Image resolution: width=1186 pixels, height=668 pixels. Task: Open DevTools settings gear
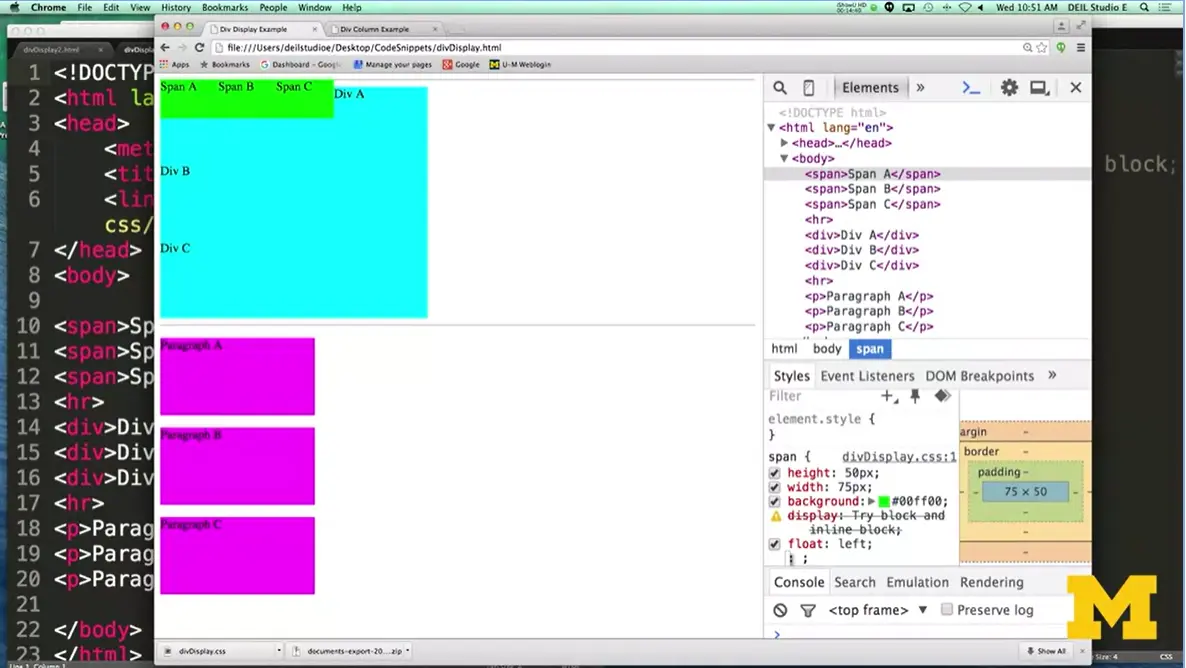click(x=1009, y=87)
